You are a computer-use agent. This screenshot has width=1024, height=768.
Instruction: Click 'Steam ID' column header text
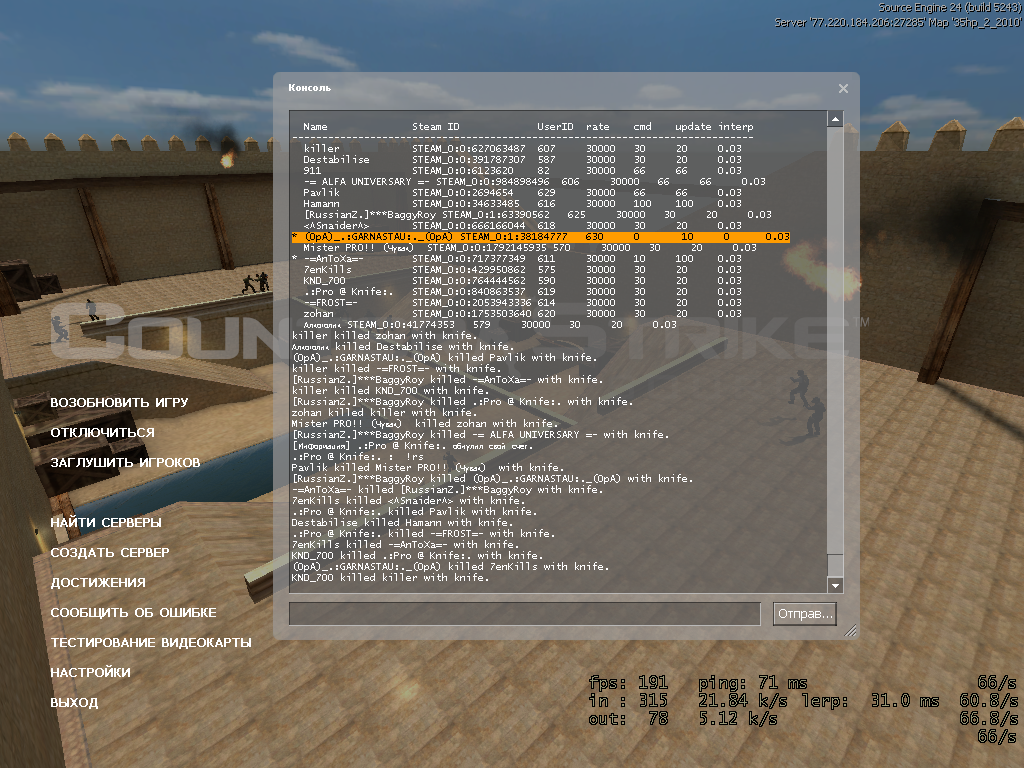tap(436, 127)
